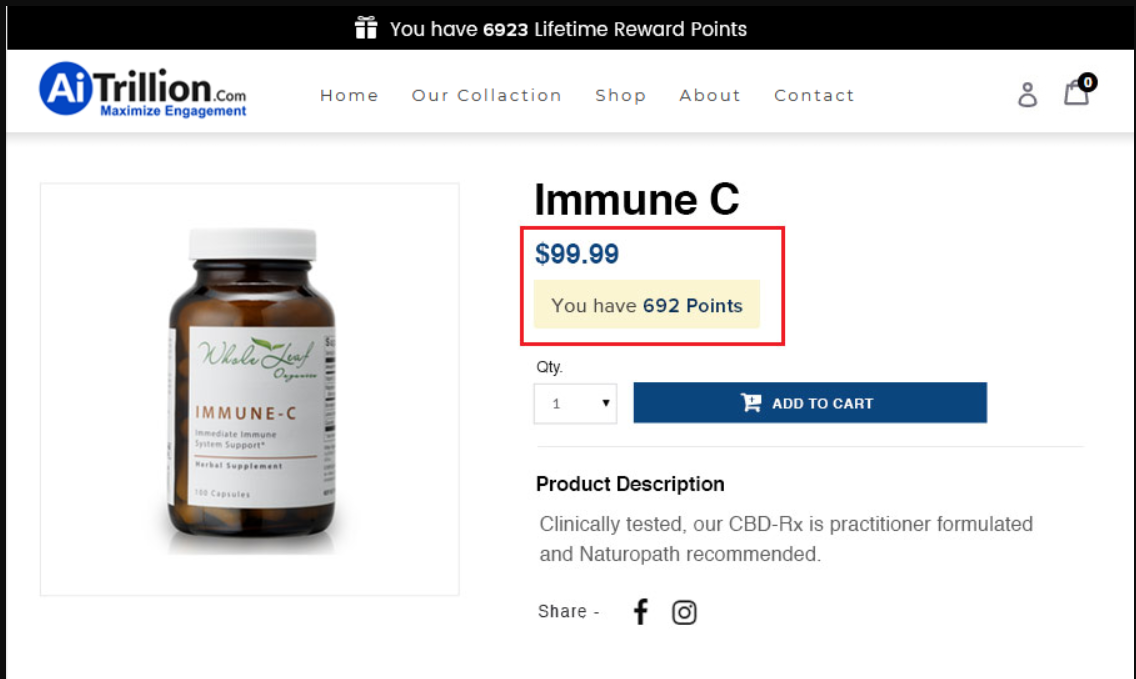Expand the Qty dropdown

click(x=575, y=404)
